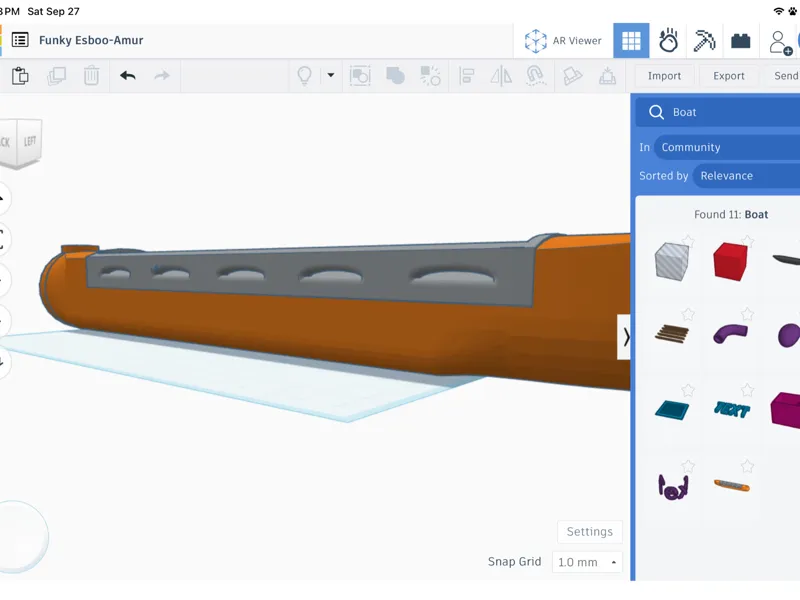Open the Sim Lab hand icon
Viewport: 800px width, 600px height.
[668, 40]
